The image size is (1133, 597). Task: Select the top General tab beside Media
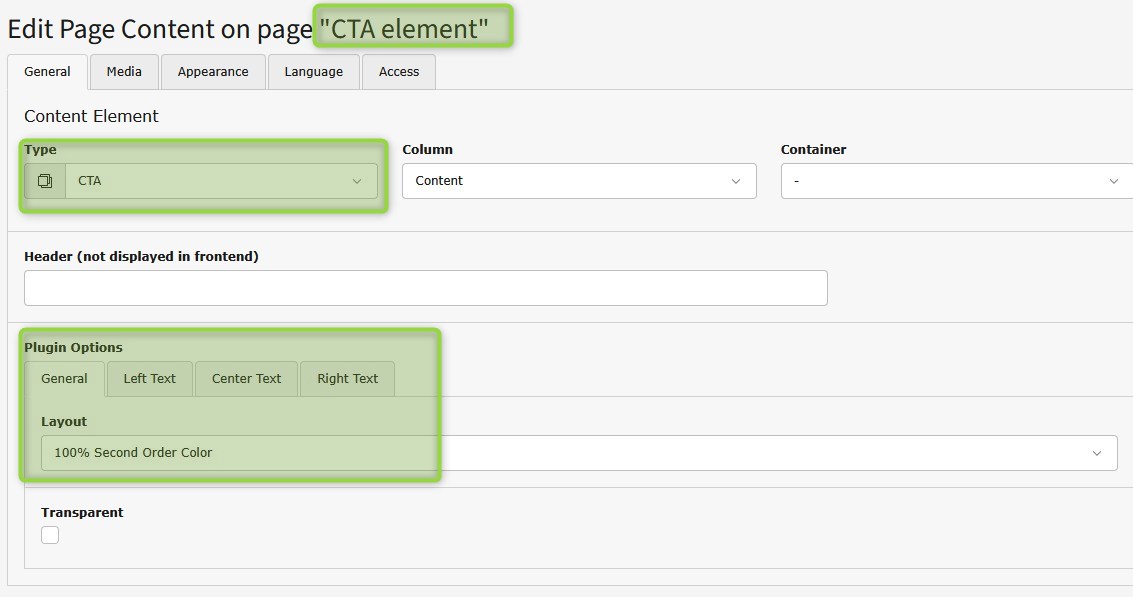tap(47, 72)
